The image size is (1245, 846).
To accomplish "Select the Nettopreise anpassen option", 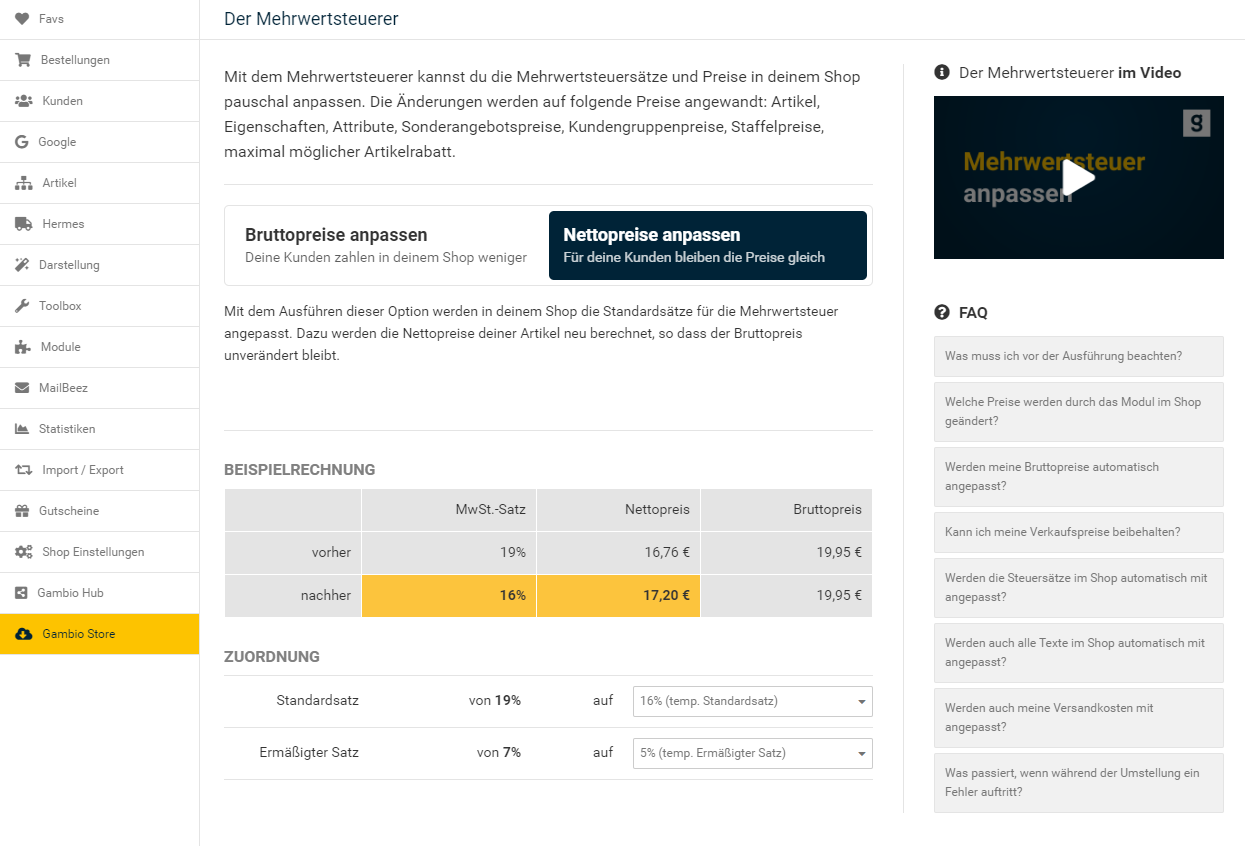I will click(x=707, y=245).
